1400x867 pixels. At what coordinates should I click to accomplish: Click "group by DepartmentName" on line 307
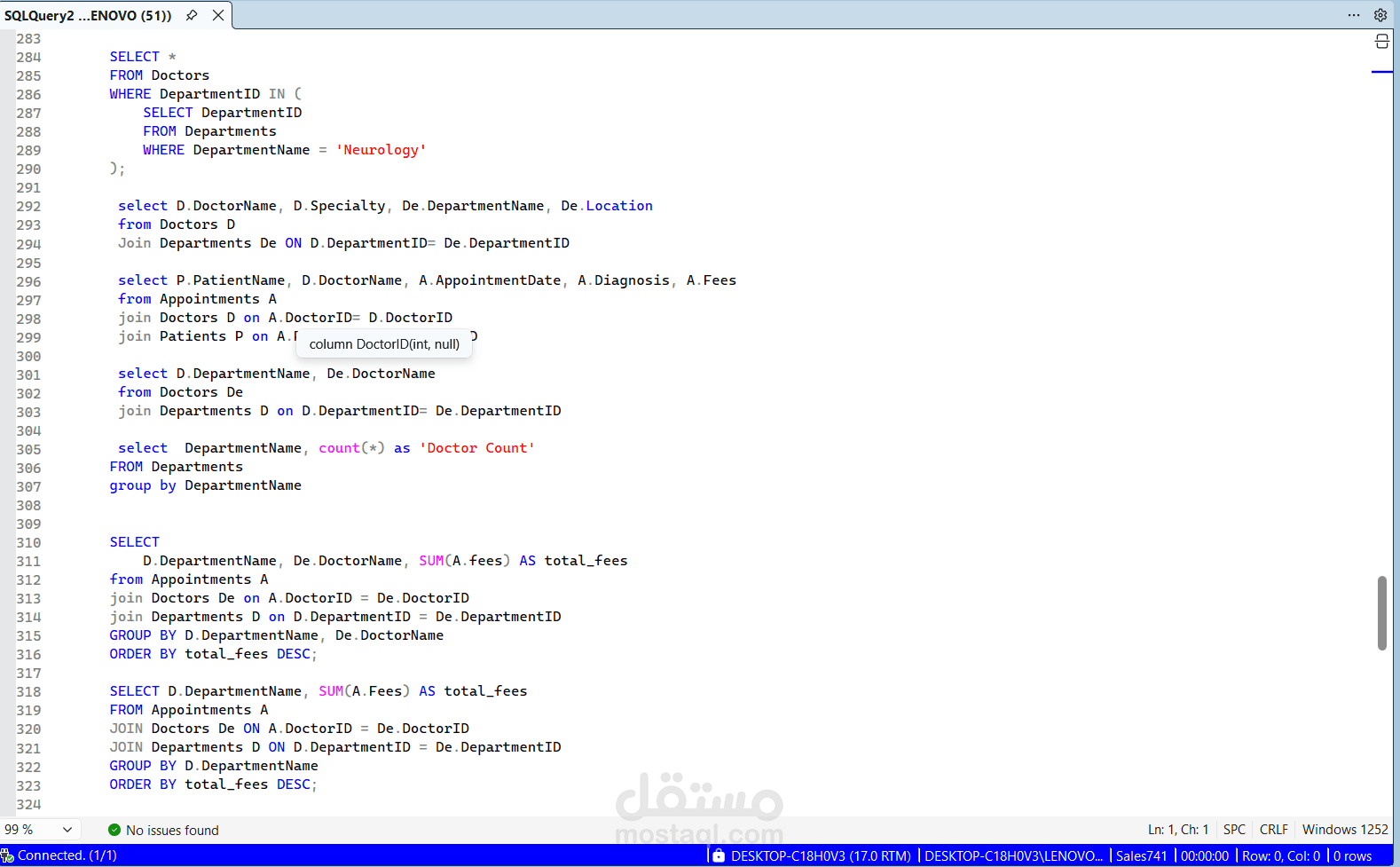[x=206, y=485]
